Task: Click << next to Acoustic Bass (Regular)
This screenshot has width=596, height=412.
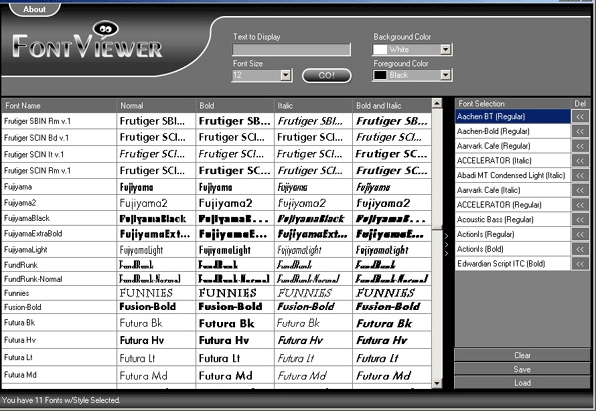Action: tap(580, 220)
